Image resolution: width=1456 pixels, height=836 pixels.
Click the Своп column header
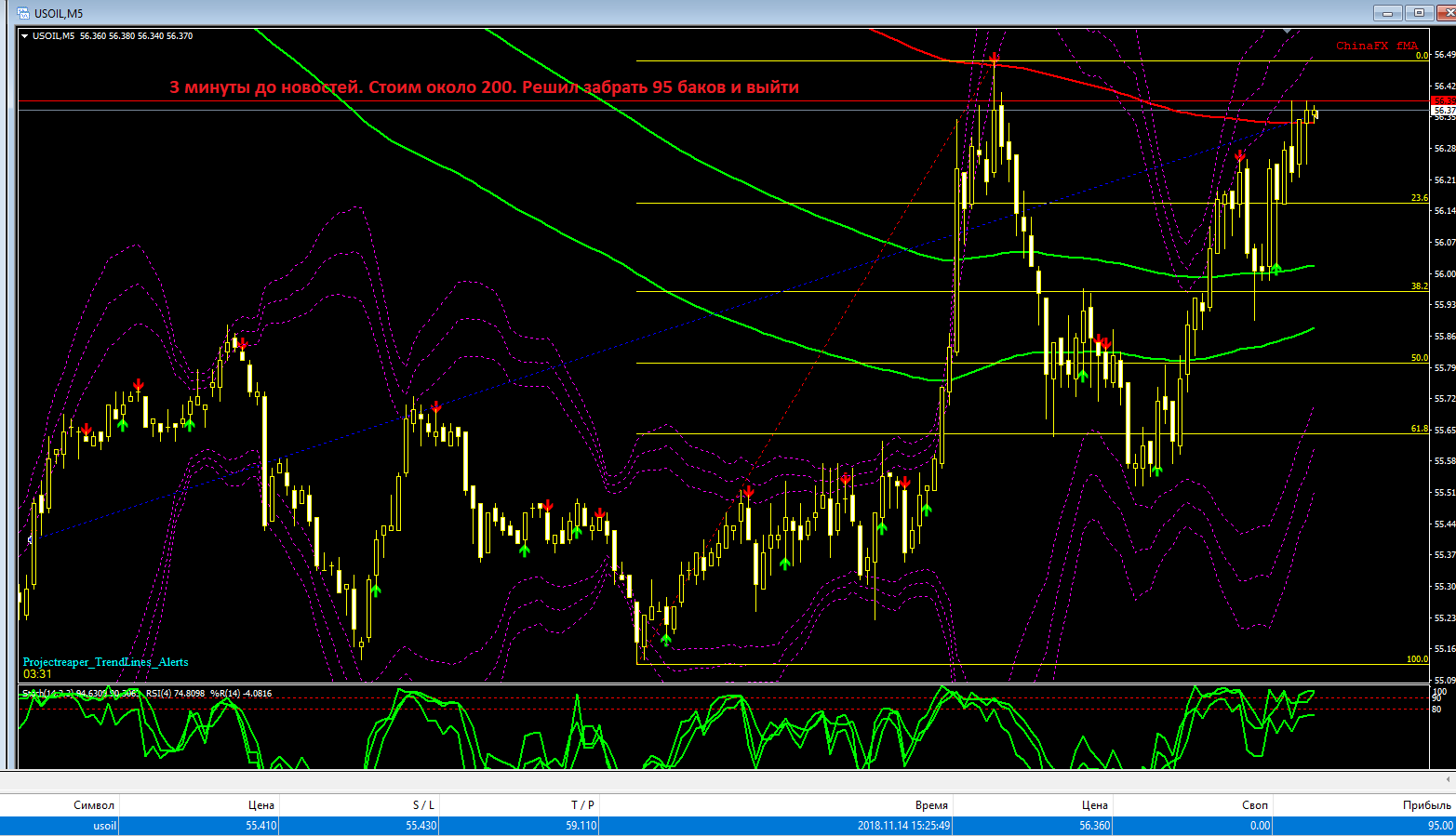pyautogui.click(x=1255, y=805)
